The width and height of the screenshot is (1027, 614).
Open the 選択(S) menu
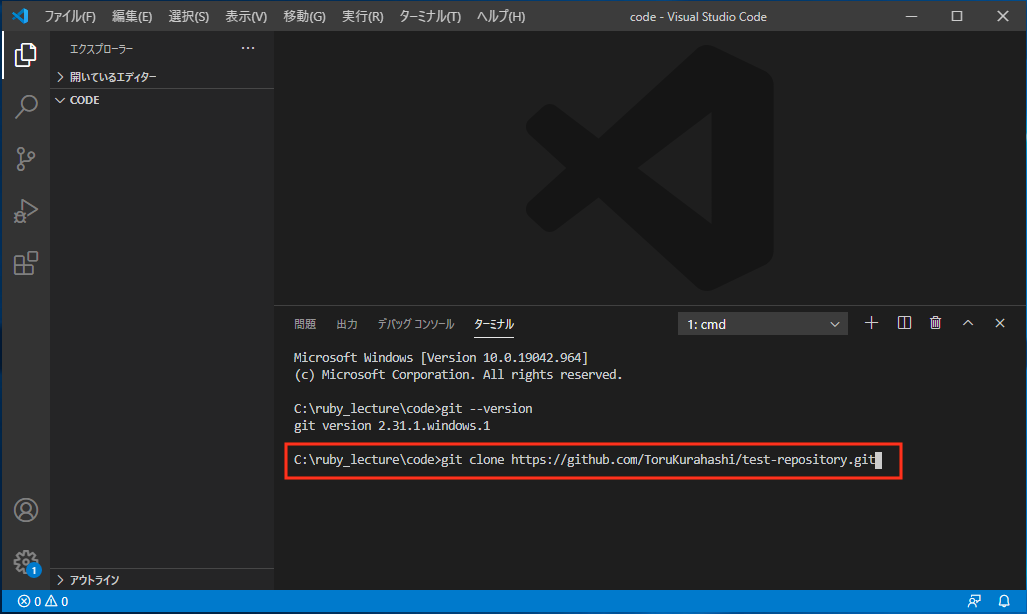(x=189, y=16)
